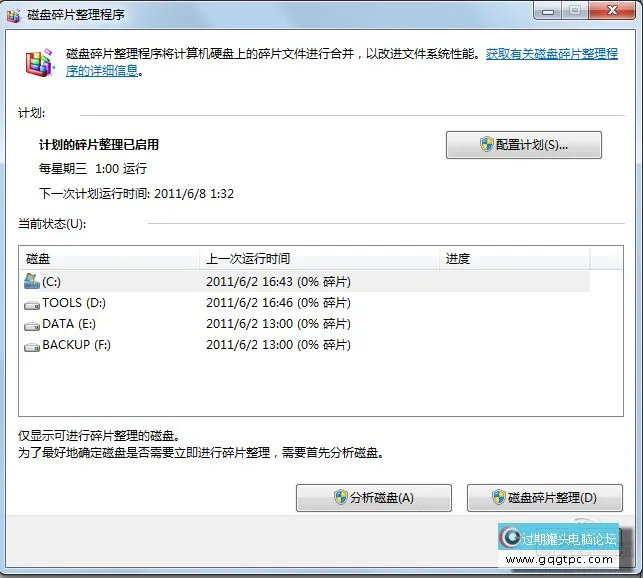Click the shield icon on 分析磁盘 button
Viewport: 643px width, 578px height.
(341, 497)
